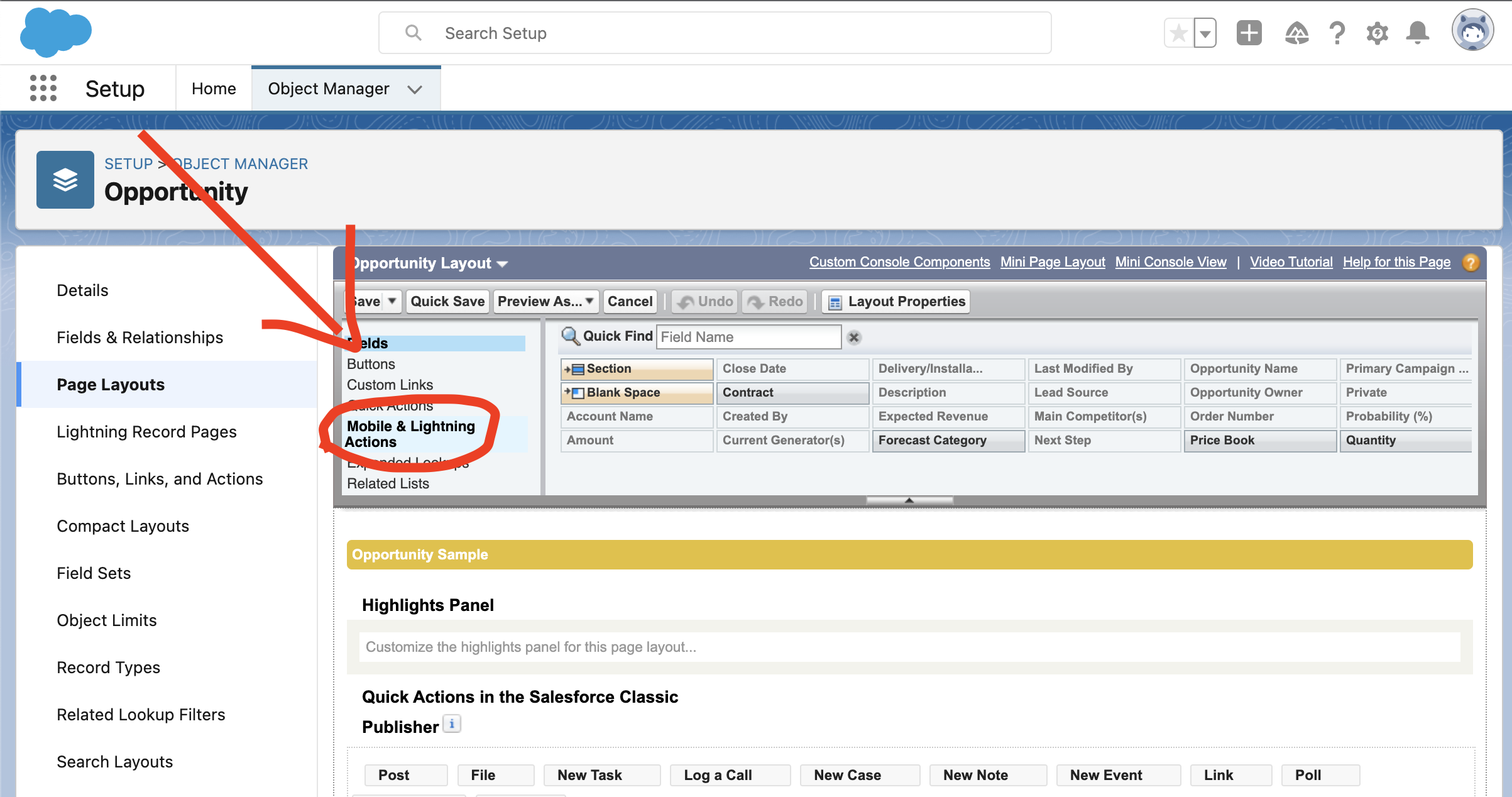Click the Cancel button
1512x797 pixels.
click(x=630, y=302)
